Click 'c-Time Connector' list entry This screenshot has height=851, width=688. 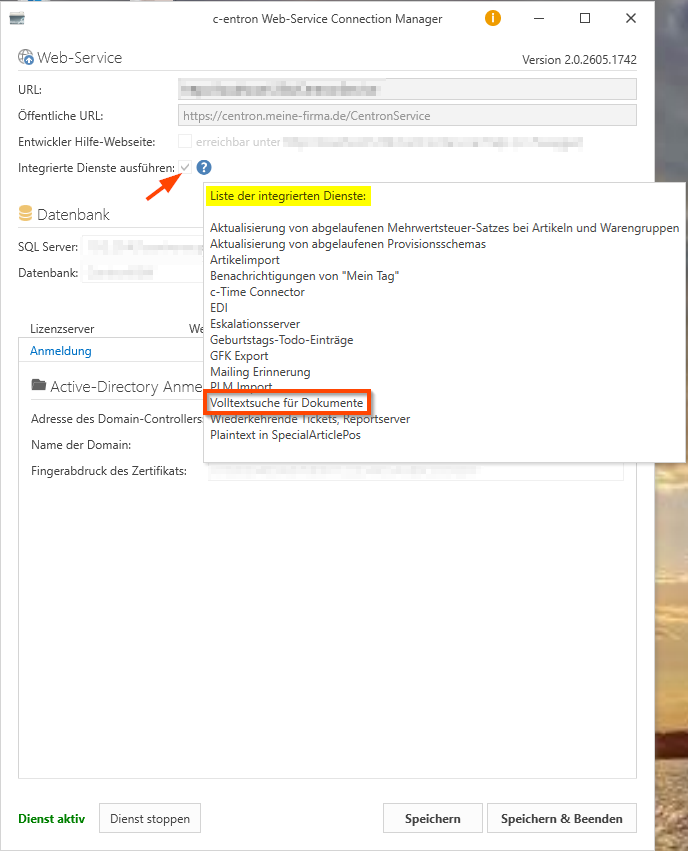tap(257, 292)
